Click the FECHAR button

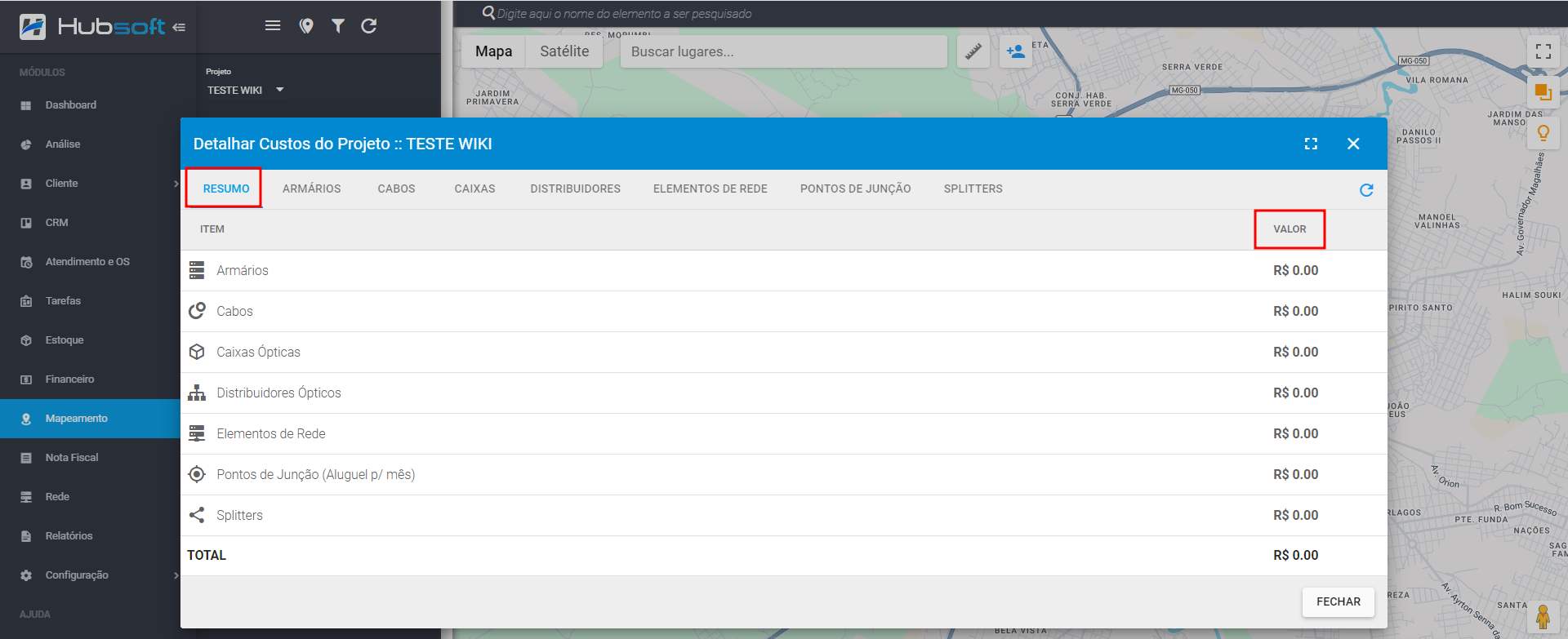(1339, 601)
